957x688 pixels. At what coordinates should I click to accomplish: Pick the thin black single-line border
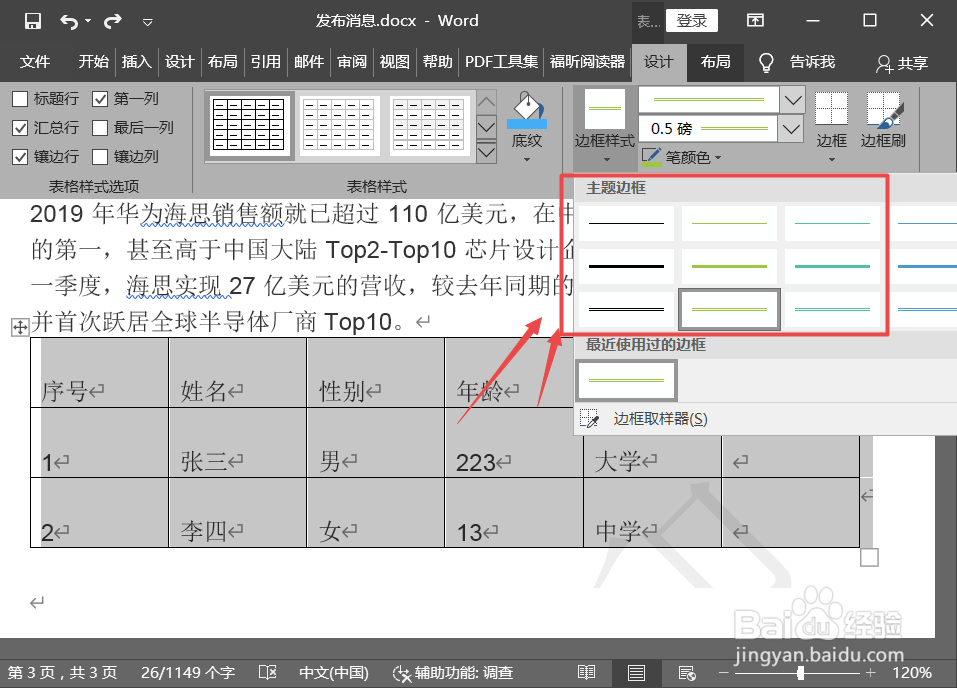(x=626, y=223)
